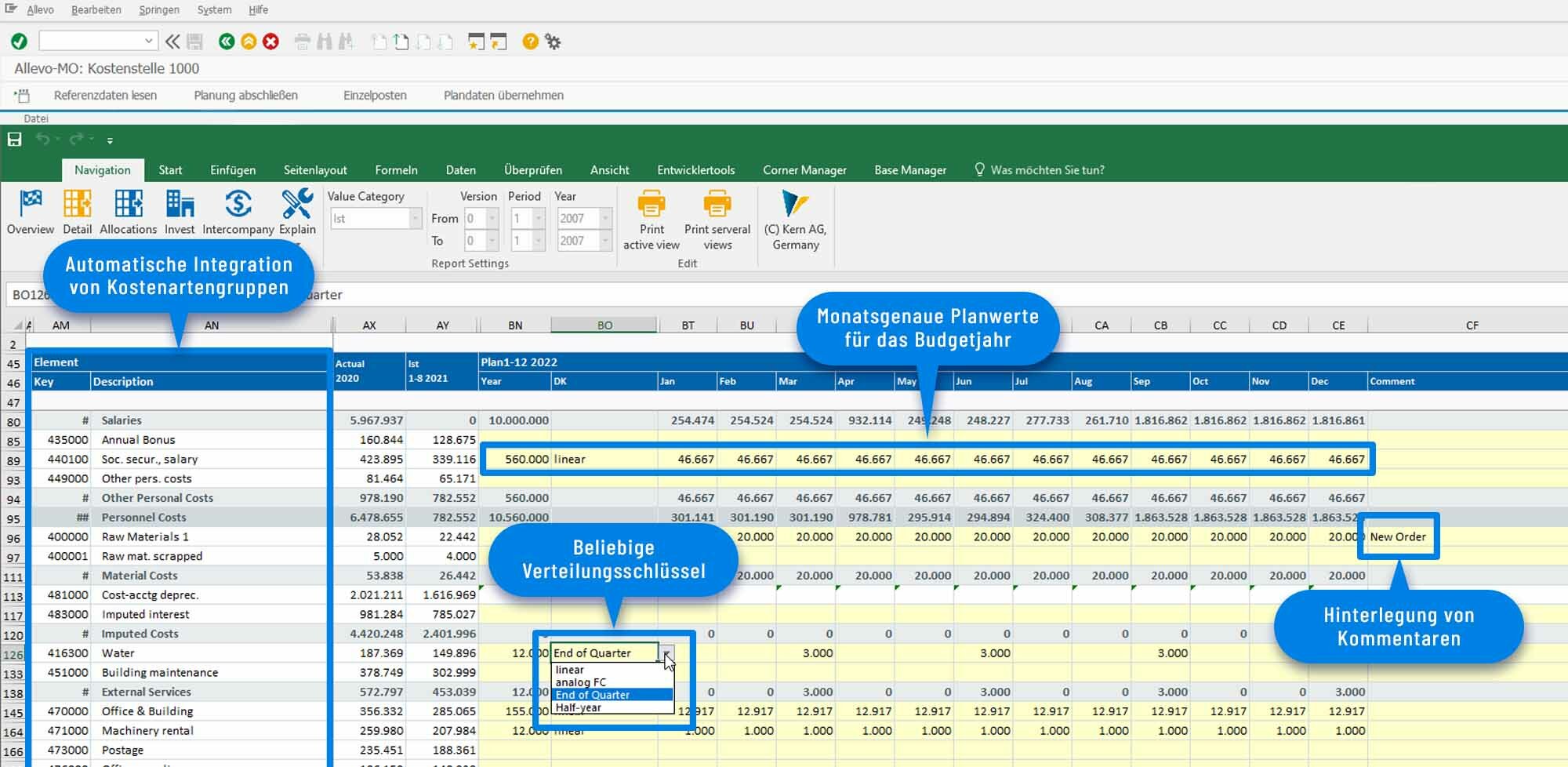Screen dimensions: 1568x767
Task: Open the Allevo menu
Action: [x=40, y=9]
